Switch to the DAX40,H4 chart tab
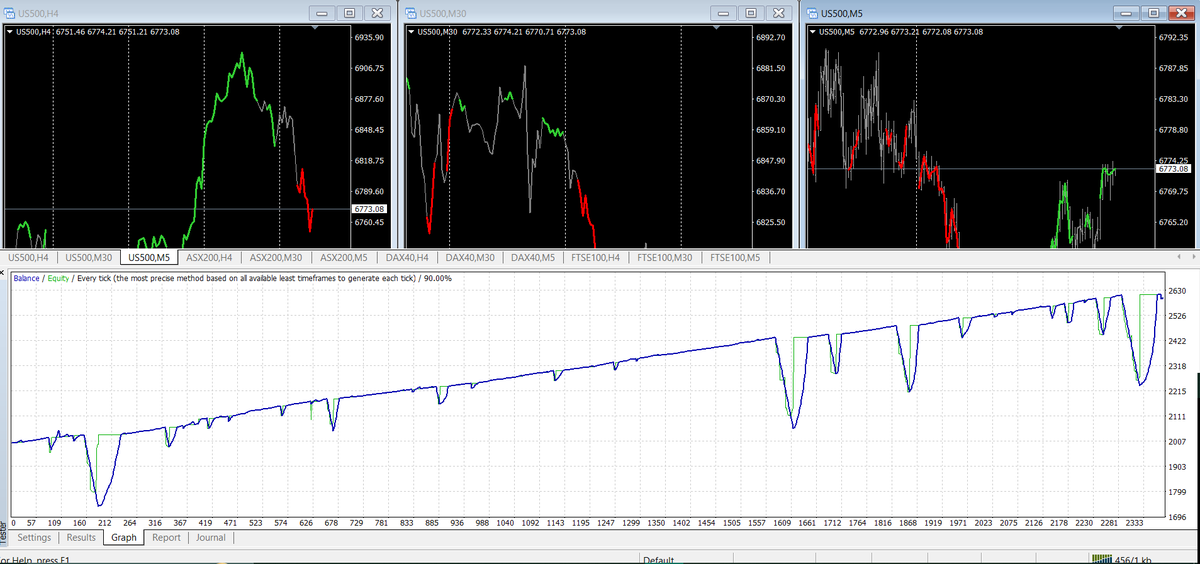 click(408, 258)
